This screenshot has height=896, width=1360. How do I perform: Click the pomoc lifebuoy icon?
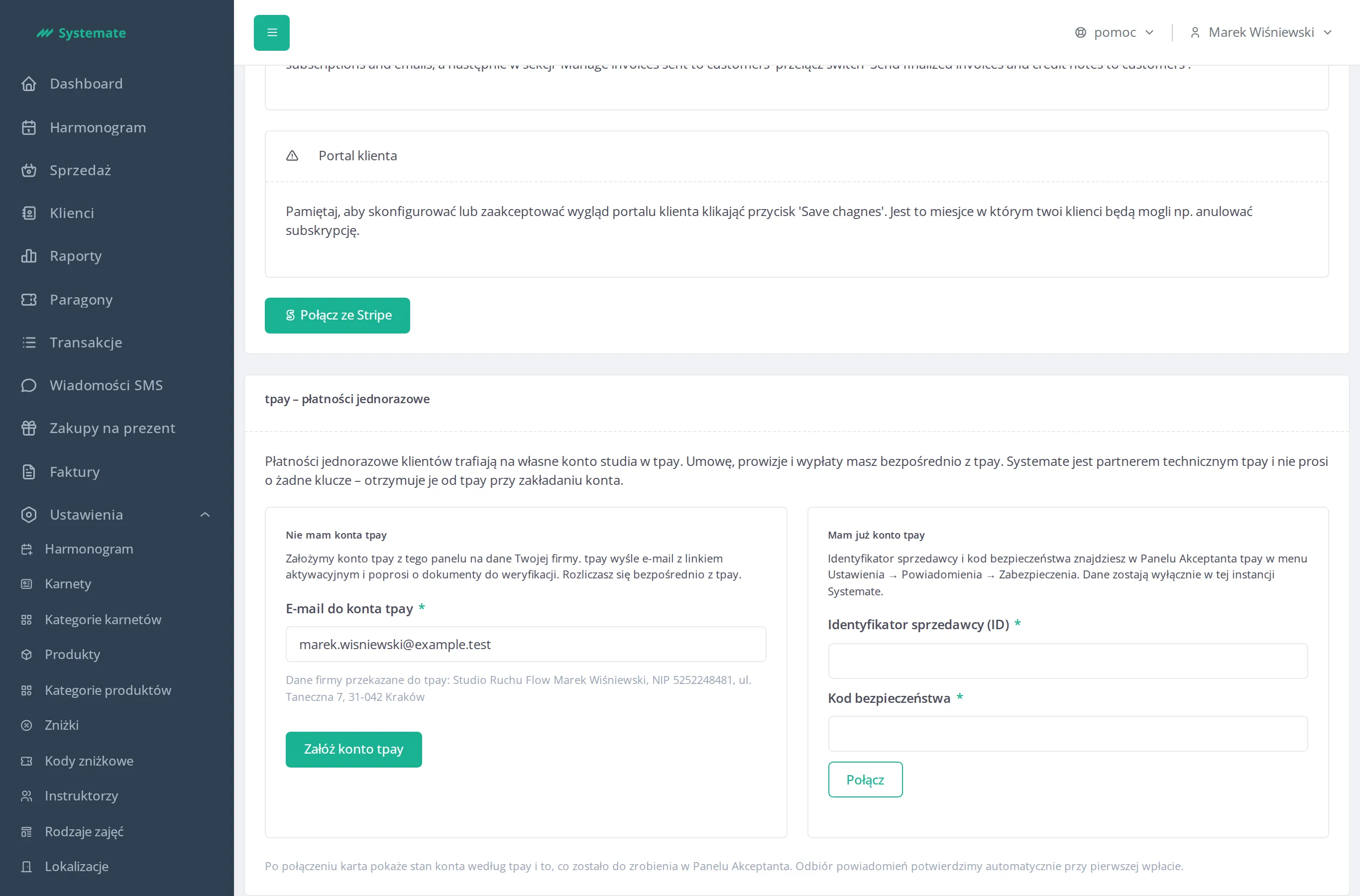point(1081,32)
